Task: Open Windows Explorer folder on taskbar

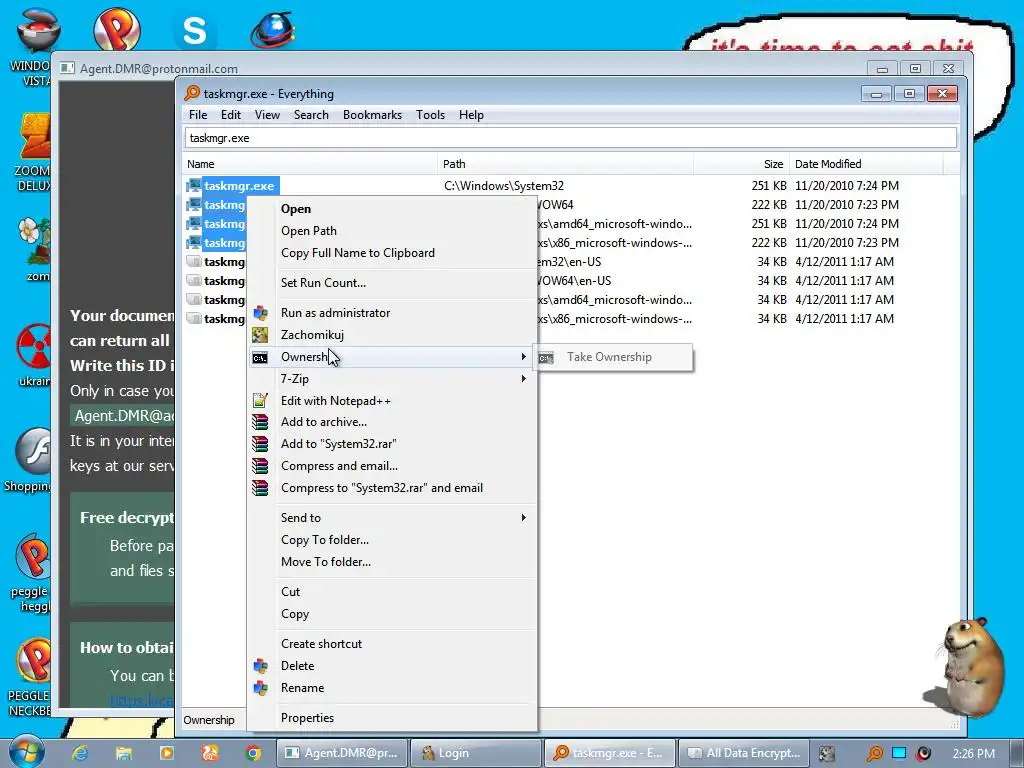Action: 123,753
